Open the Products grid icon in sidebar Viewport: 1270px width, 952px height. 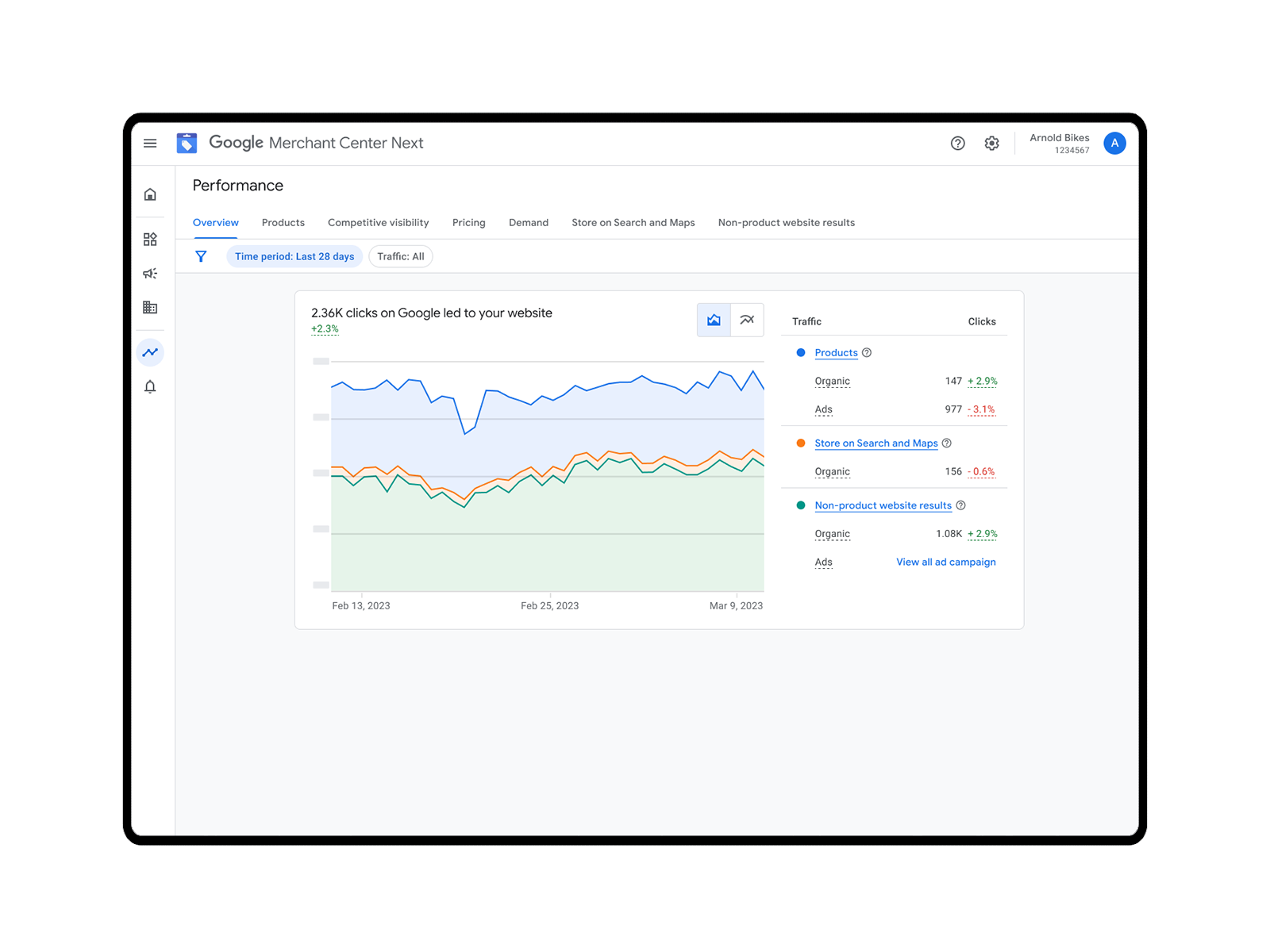(150, 239)
